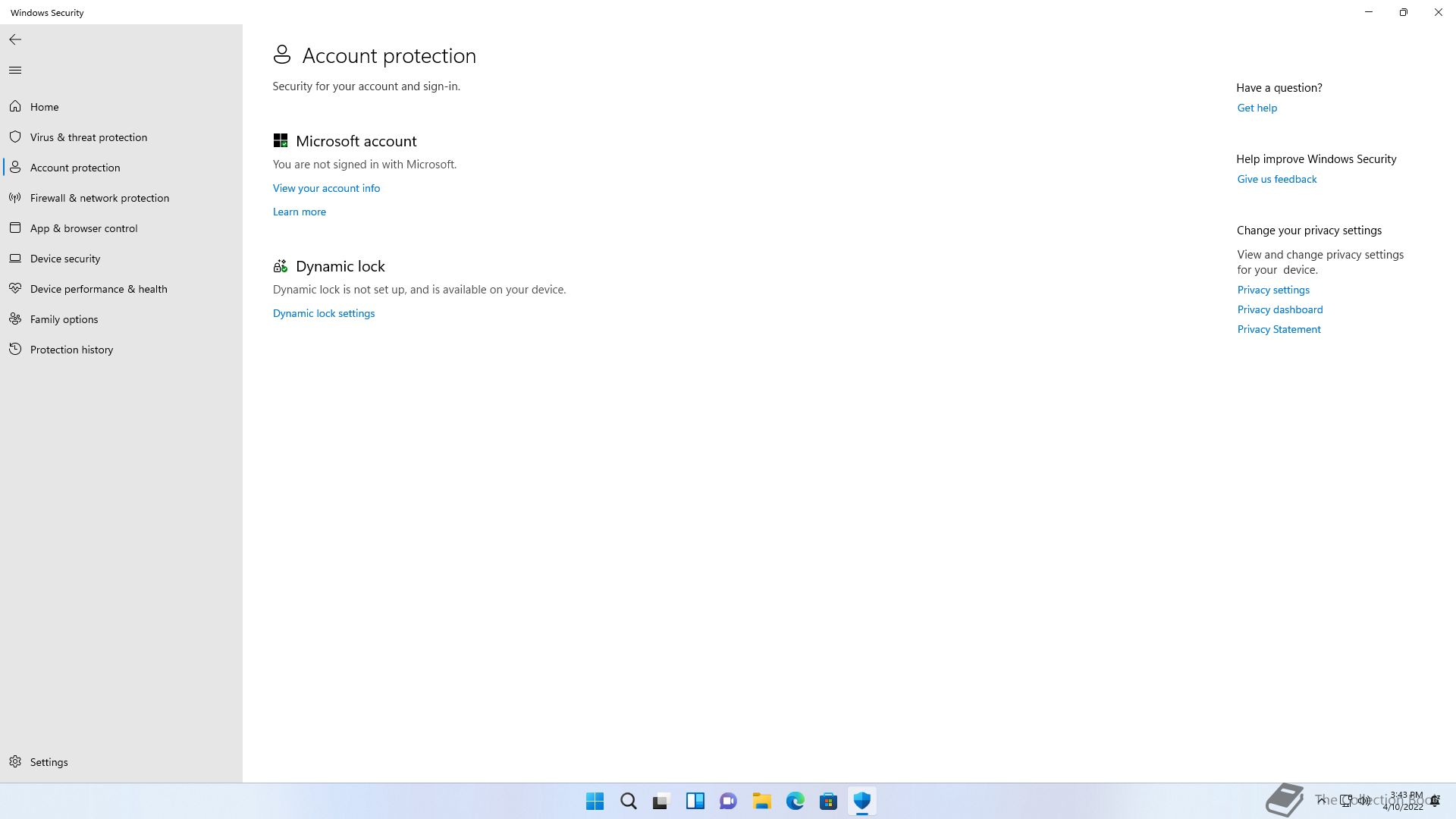Viewport: 1456px width, 819px height.
Task: Click the Get help link
Action: pos(1257,108)
